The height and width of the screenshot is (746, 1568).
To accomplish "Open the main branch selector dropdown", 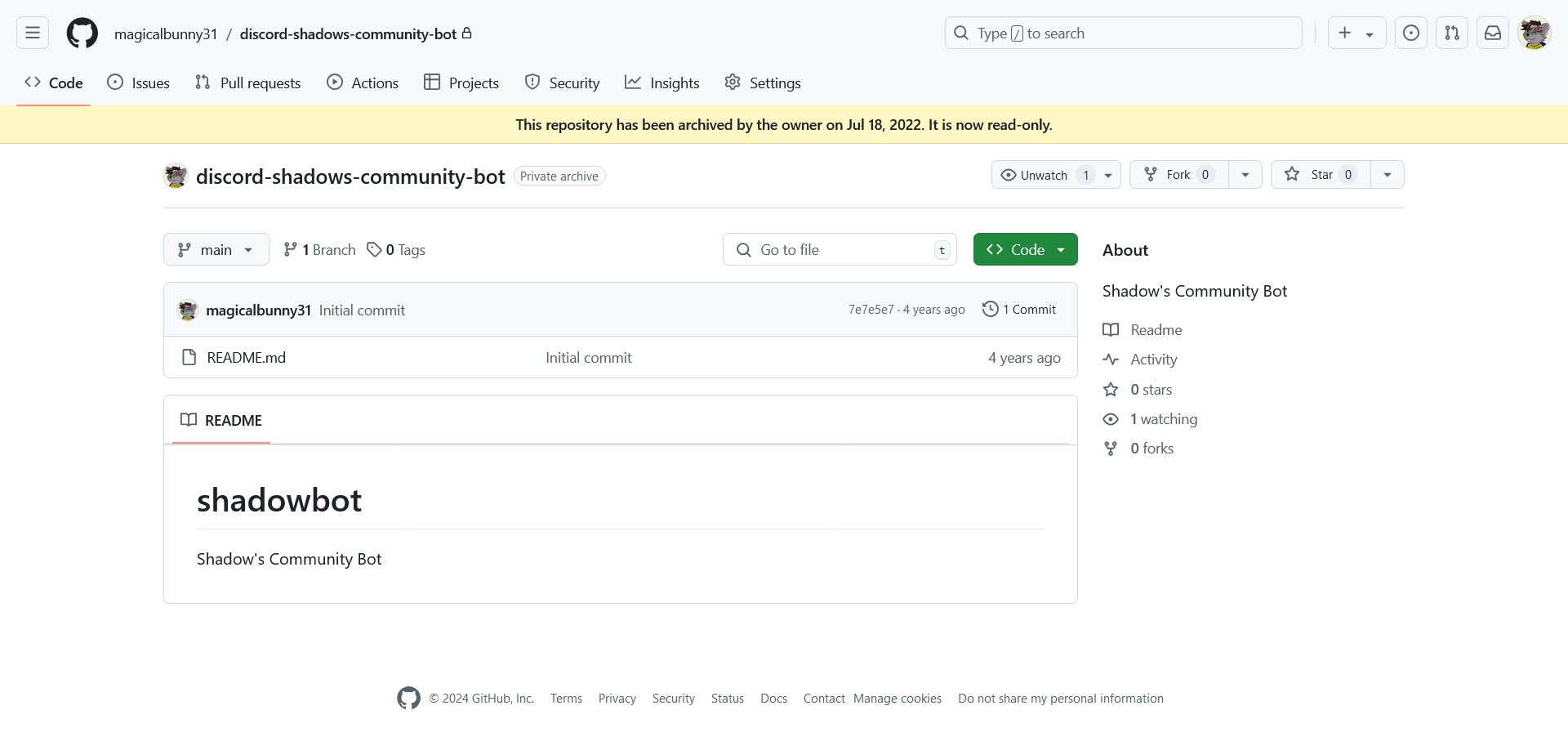I will coord(216,249).
